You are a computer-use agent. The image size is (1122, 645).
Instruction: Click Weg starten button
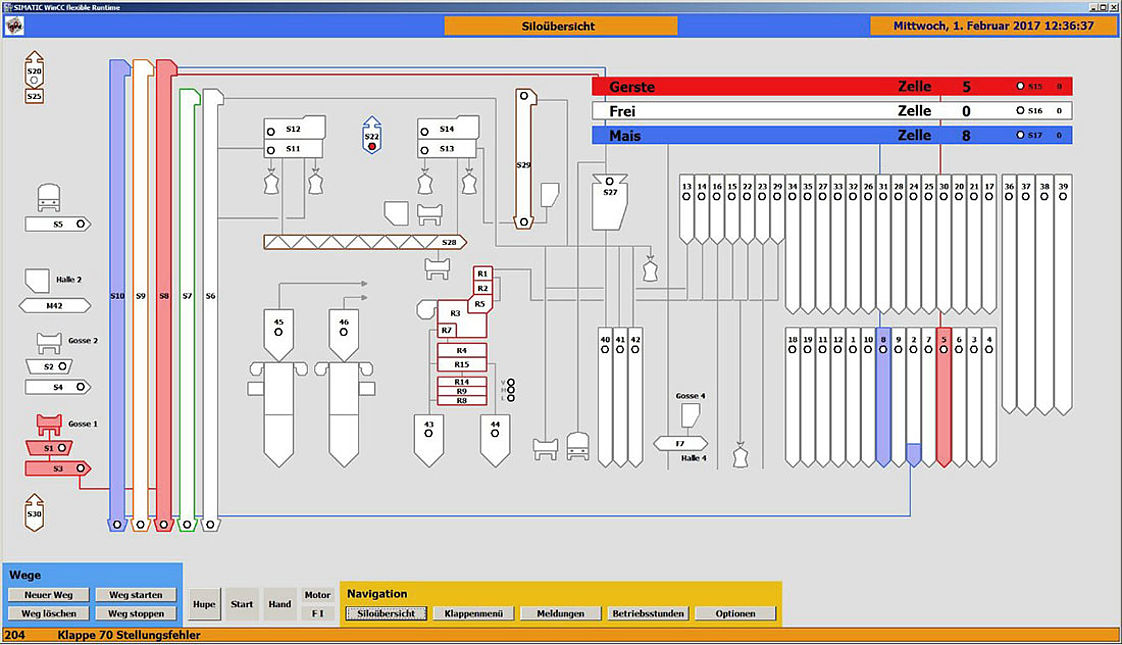pyautogui.click(x=136, y=595)
